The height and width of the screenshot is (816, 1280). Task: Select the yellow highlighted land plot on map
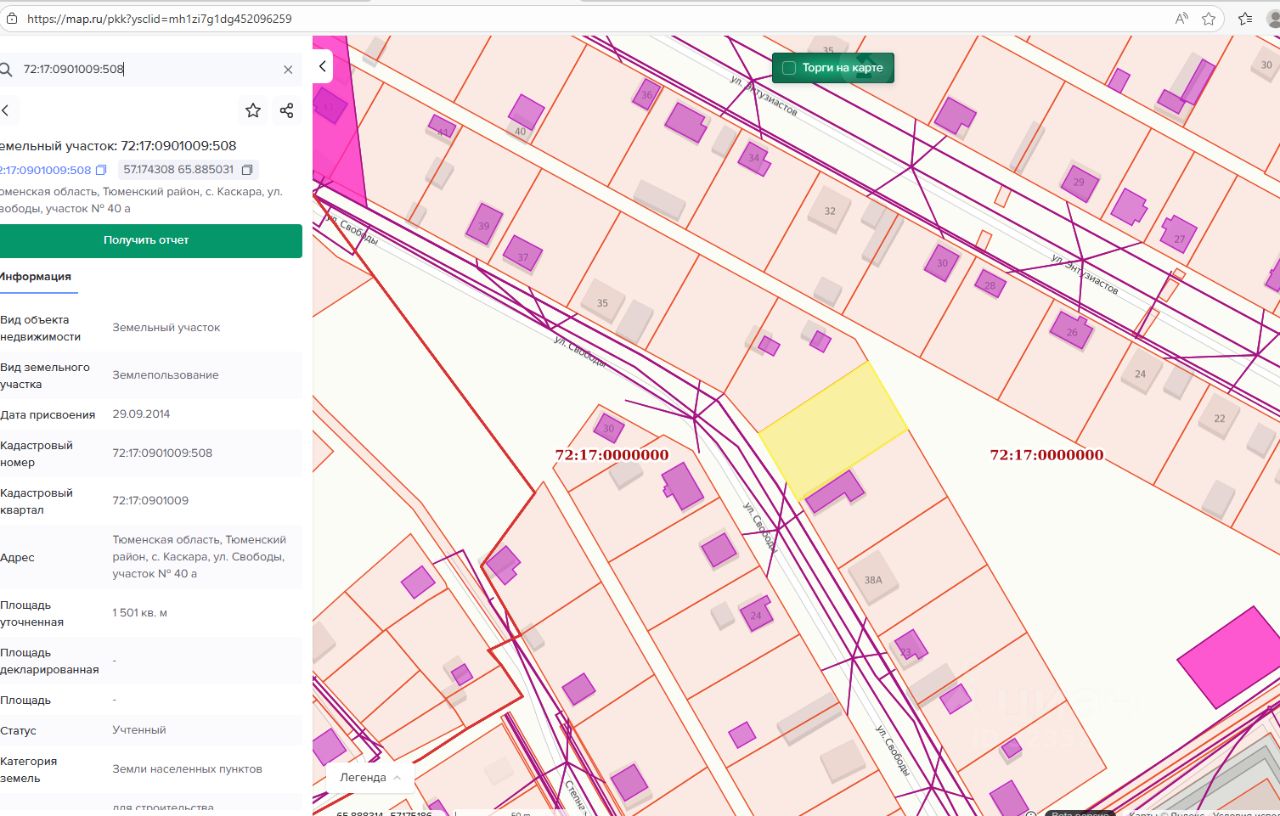click(833, 428)
